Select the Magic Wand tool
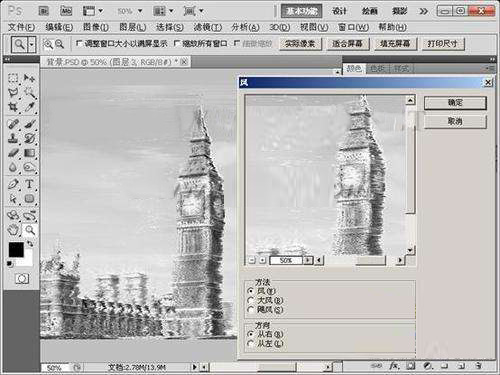 pyautogui.click(x=29, y=92)
